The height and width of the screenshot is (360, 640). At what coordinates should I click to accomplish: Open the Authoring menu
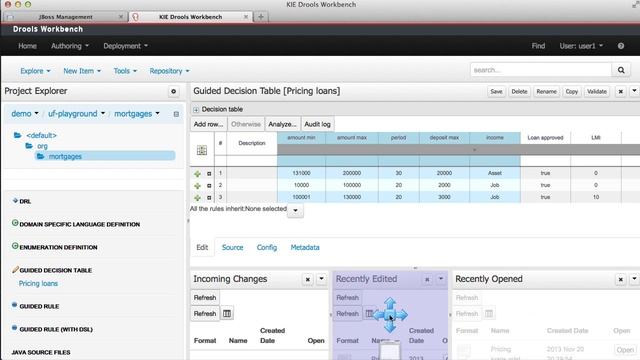point(70,46)
